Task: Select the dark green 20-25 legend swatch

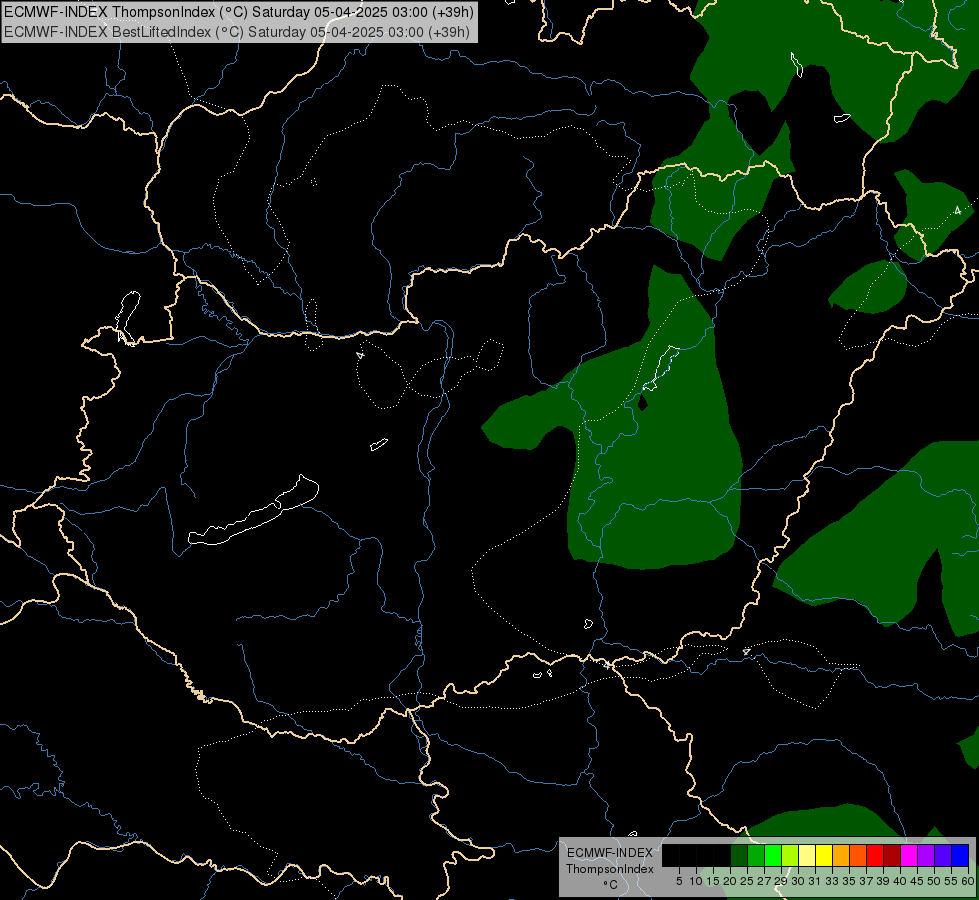Action: [739, 855]
